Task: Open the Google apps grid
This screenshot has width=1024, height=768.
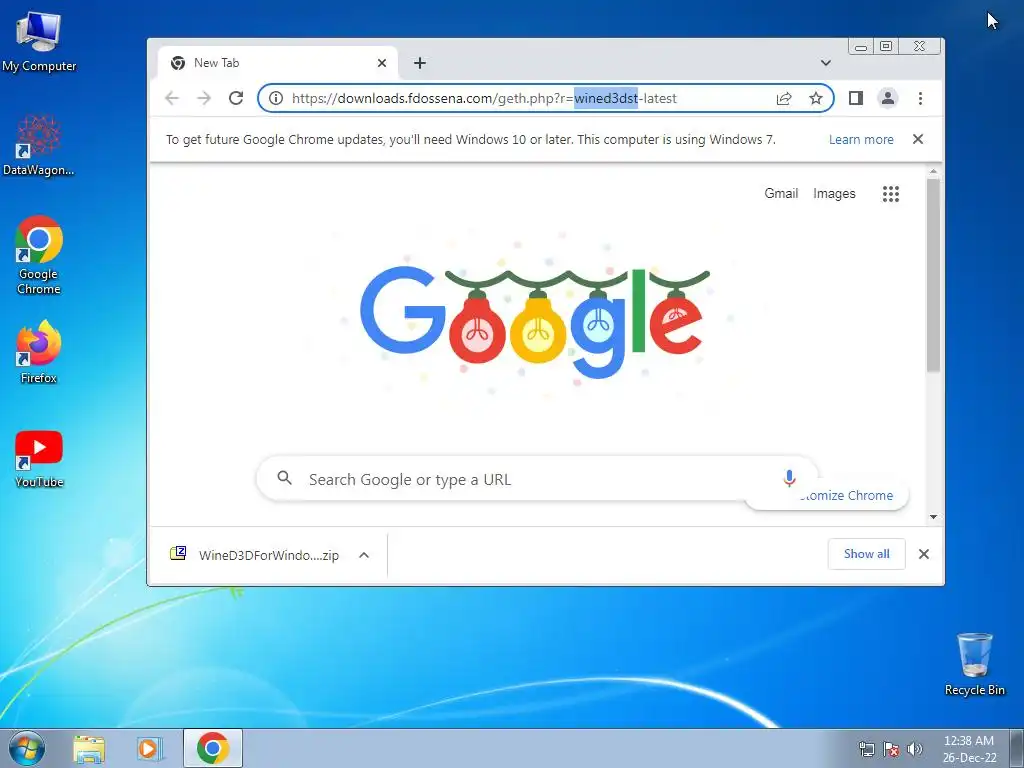Action: pos(891,193)
